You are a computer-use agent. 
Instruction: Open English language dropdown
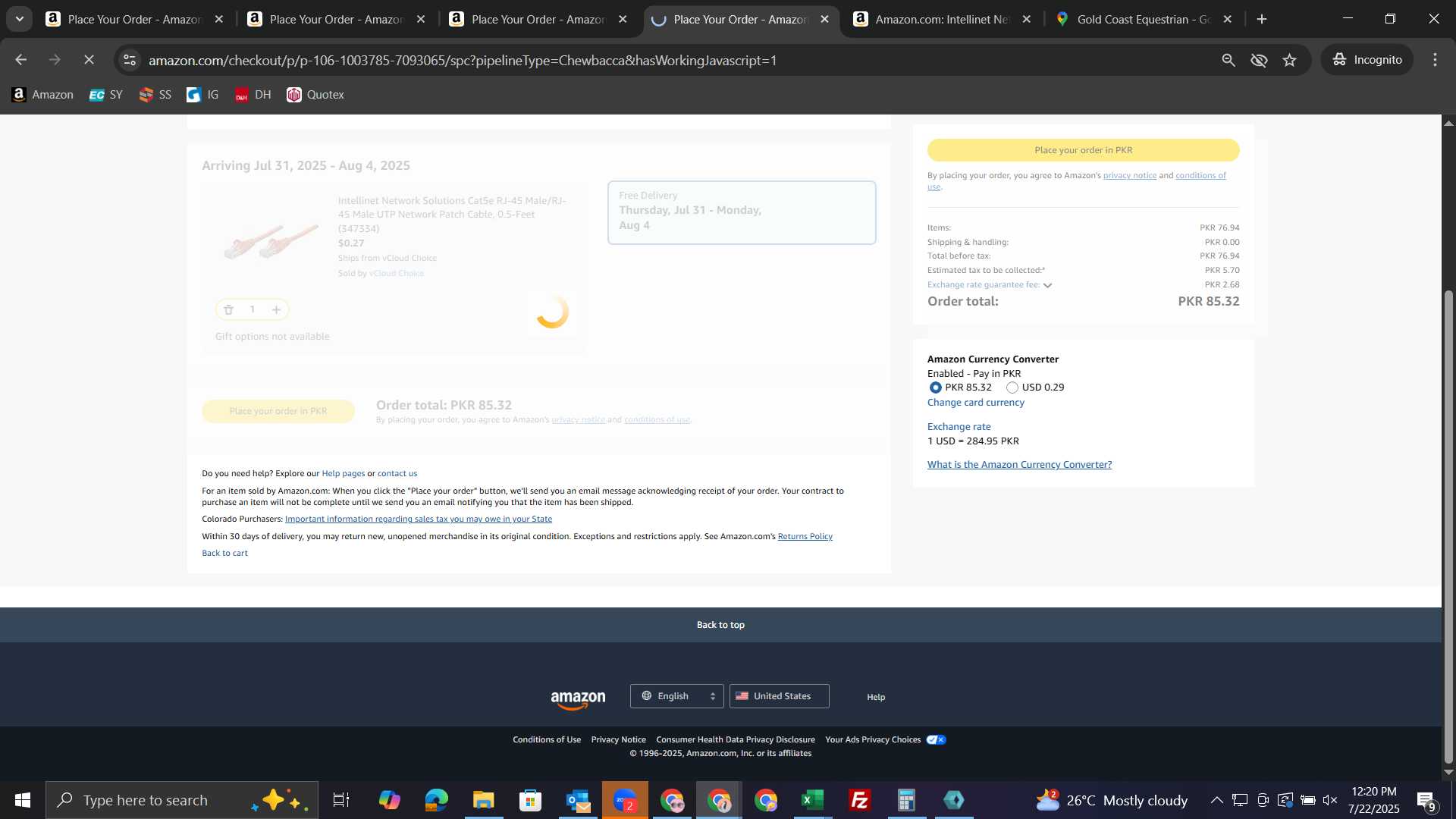(676, 696)
